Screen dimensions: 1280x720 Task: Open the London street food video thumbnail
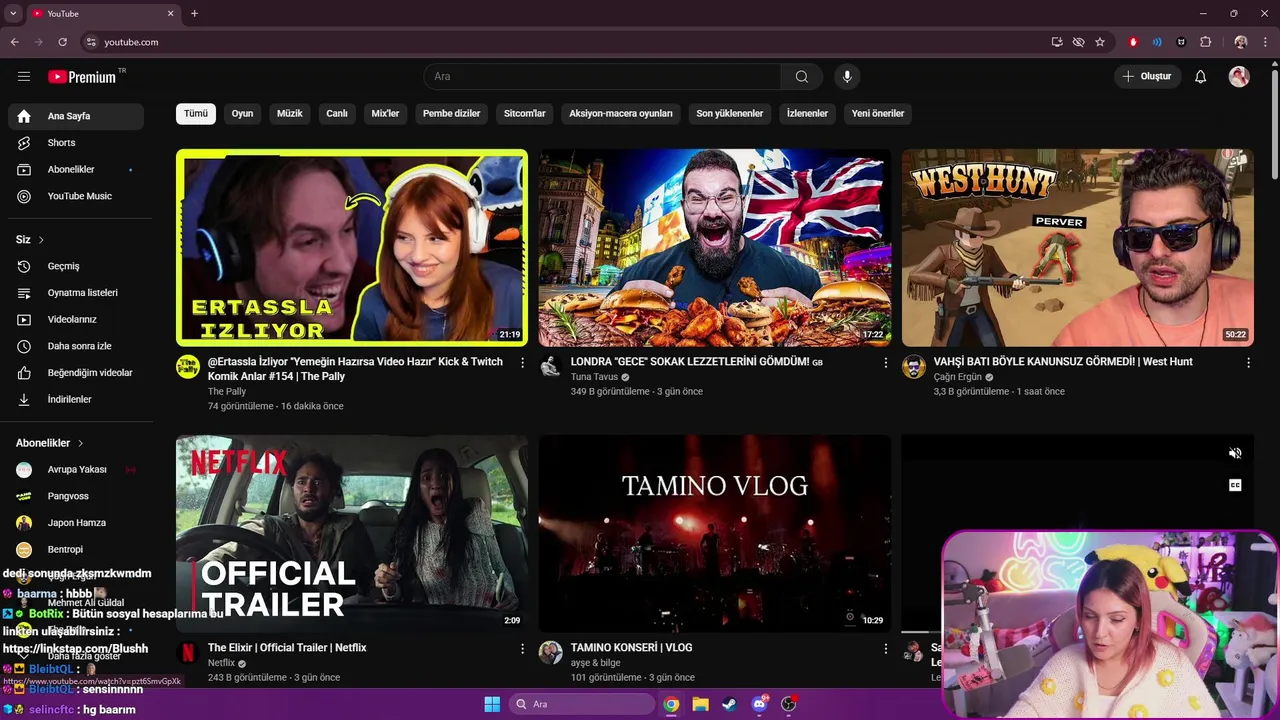point(715,248)
